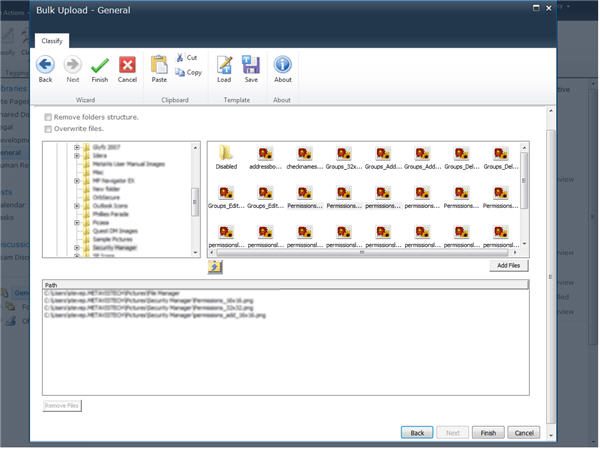
Task: Select the Metalogix User Manual Images folder
Action: point(129,164)
